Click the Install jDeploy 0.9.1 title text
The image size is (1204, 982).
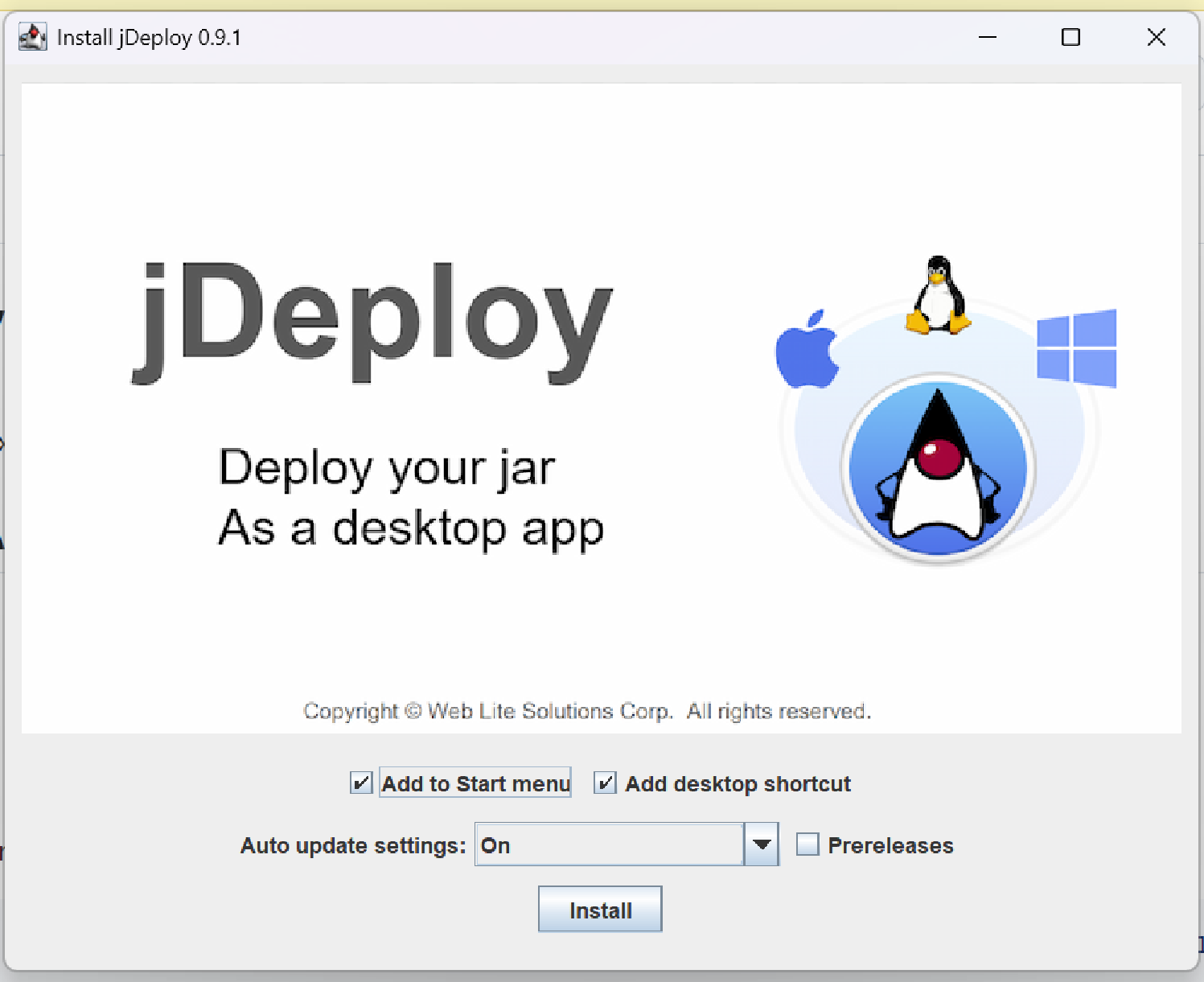click(x=150, y=36)
